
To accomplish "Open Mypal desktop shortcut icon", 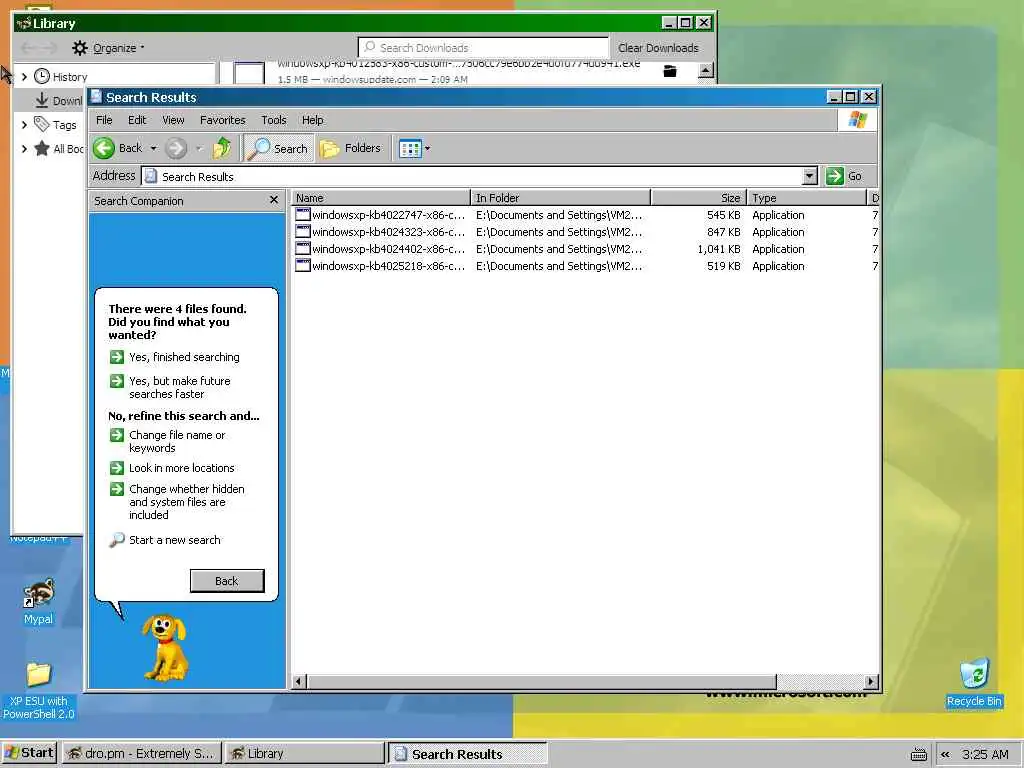I will [39, 593].
